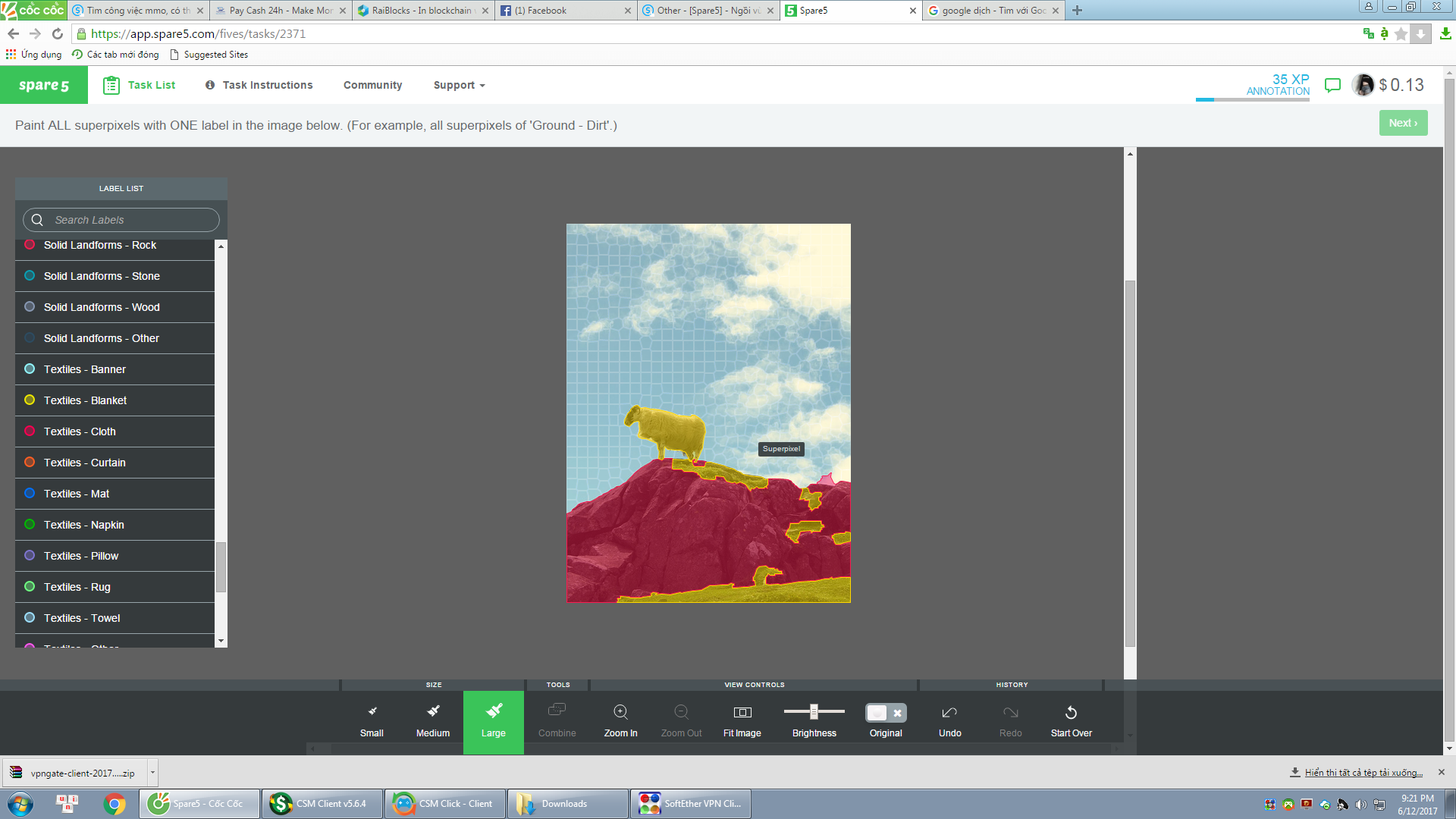The image size is (1456, 819).
Task: Click the Zoom In tool
Action: tap(620, 720)
